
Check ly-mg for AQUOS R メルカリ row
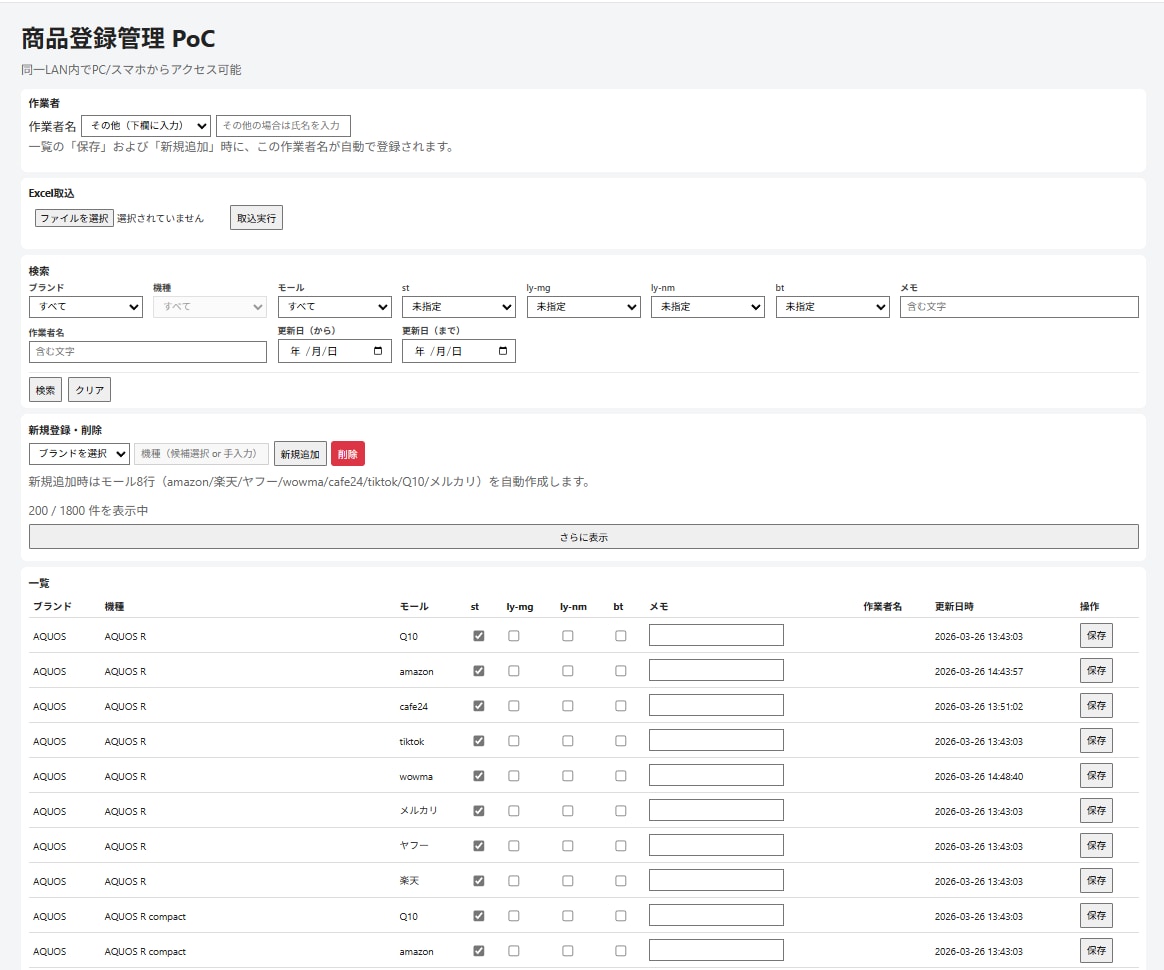point(514,810)
